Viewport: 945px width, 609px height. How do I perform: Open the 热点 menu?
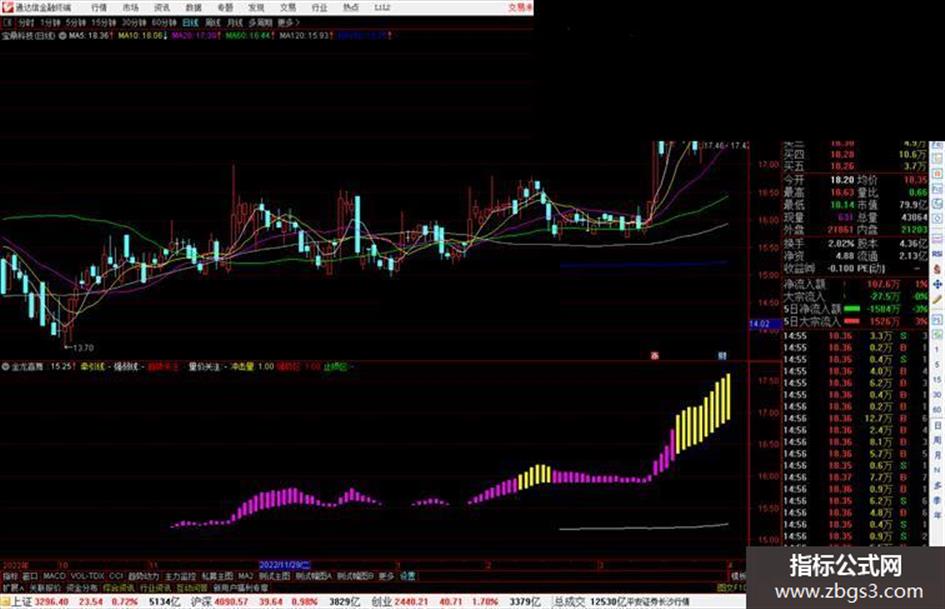350,8
